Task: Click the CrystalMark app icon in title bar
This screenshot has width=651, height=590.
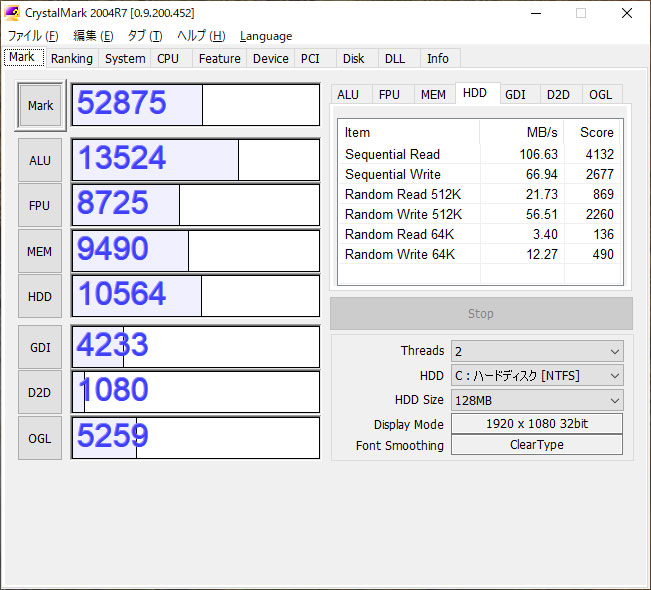Action: tap(12, 13)
